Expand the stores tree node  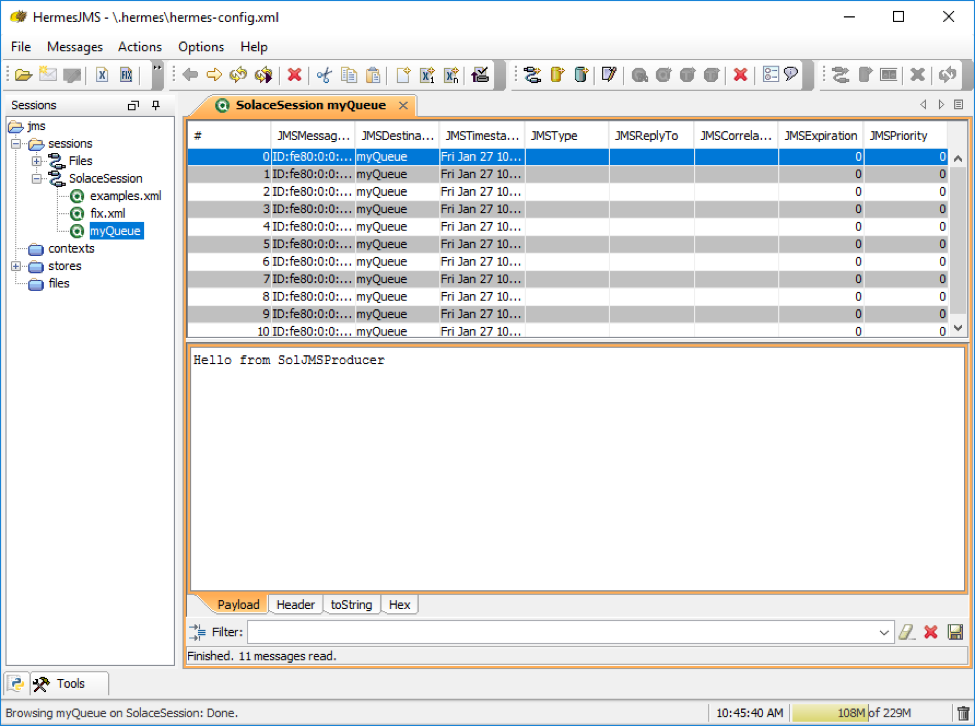pos(16,266)
